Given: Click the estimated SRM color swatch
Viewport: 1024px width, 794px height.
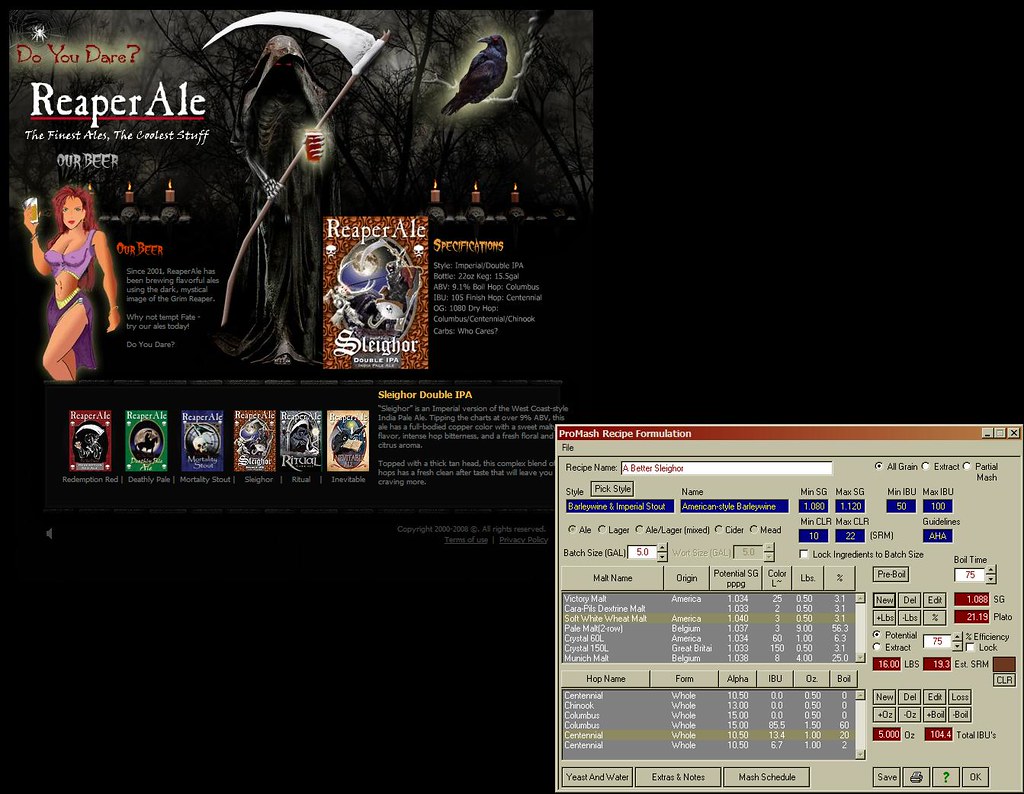Looking at the screenshot, I should point(1004,664).
